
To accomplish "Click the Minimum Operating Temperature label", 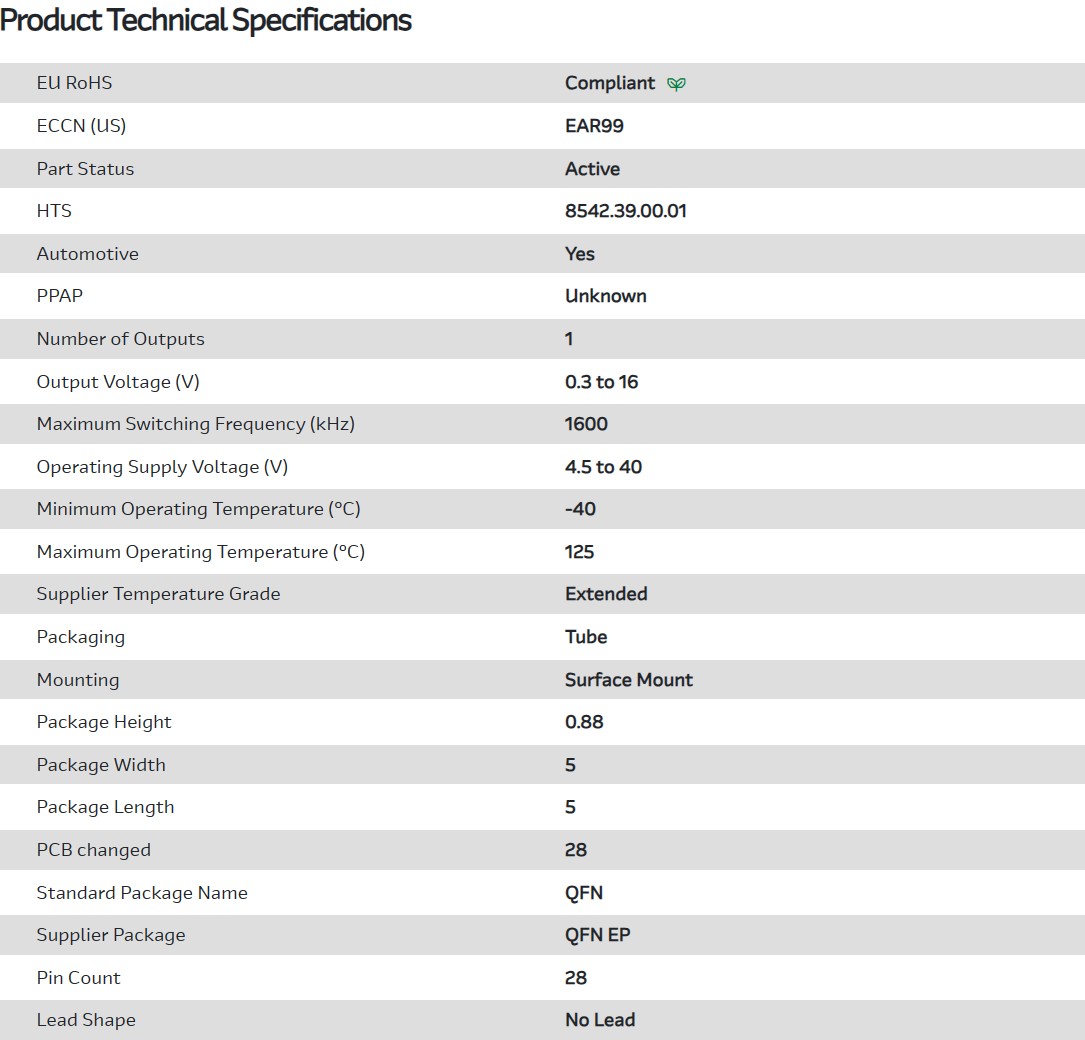I will point(198,509).
